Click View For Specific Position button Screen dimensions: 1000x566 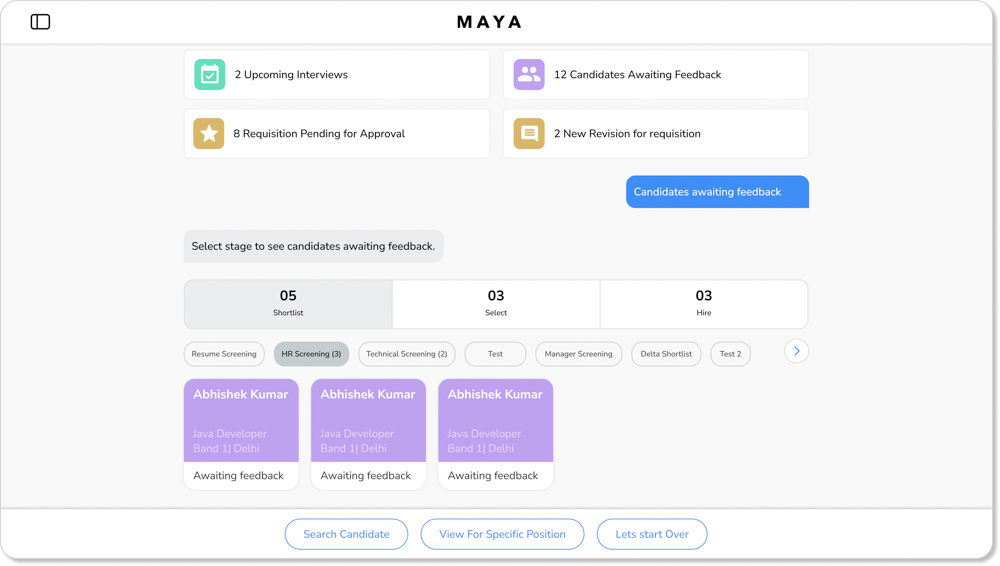click(502, 534)
